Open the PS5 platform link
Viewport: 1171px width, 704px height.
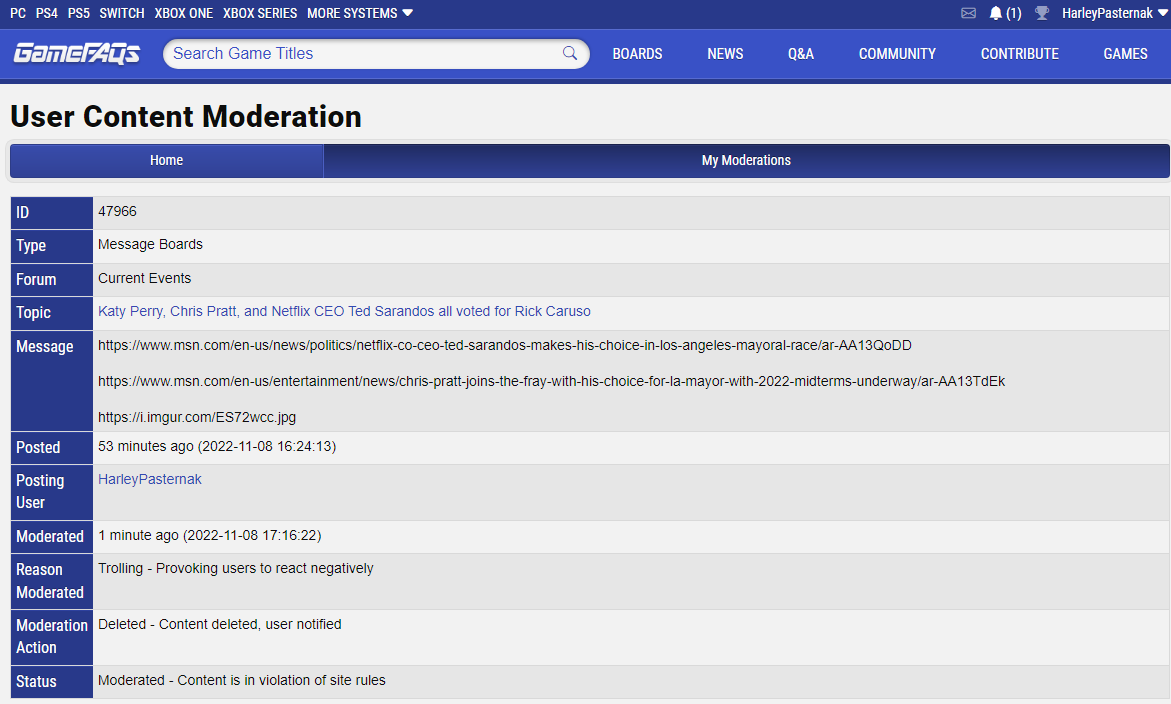(78, 13)
